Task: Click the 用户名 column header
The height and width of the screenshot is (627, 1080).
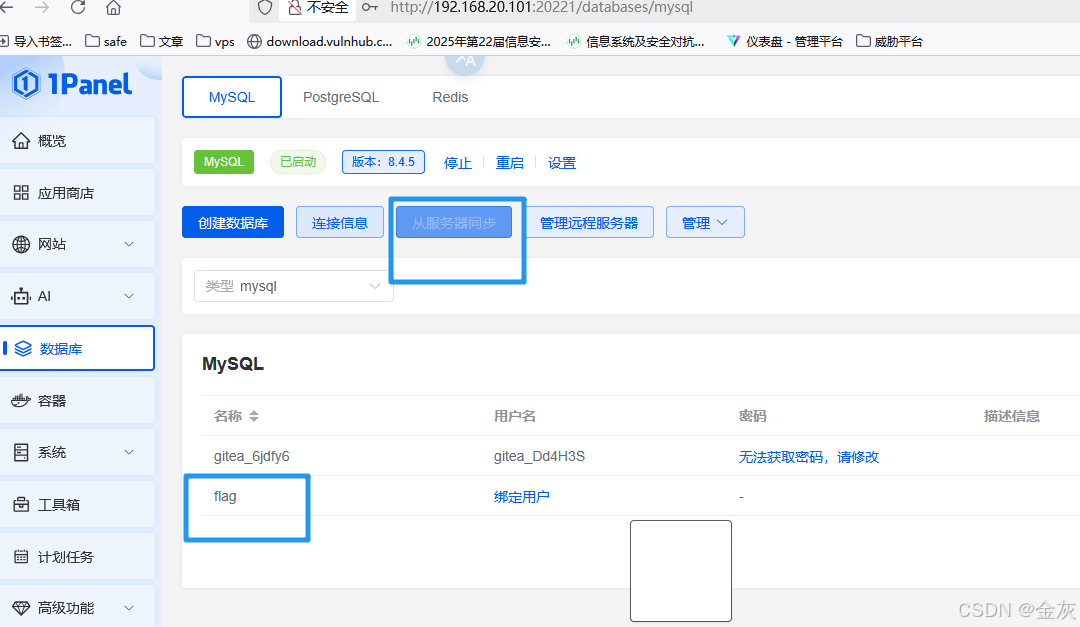Action: tap(515, 415)
